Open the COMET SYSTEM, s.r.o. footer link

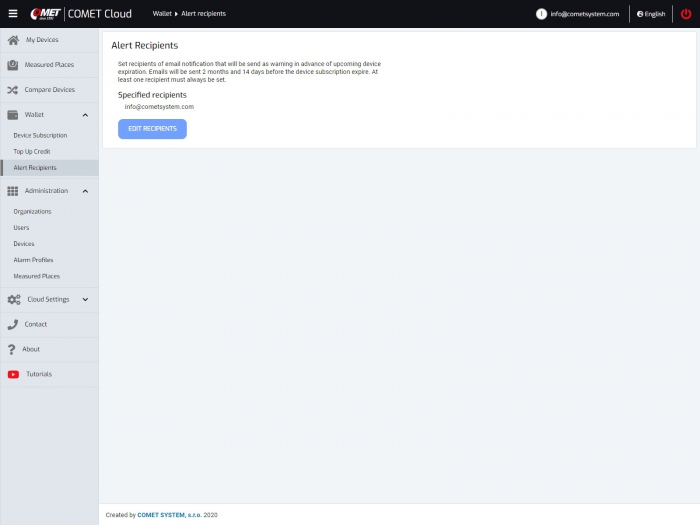click(x=169, y=515)
